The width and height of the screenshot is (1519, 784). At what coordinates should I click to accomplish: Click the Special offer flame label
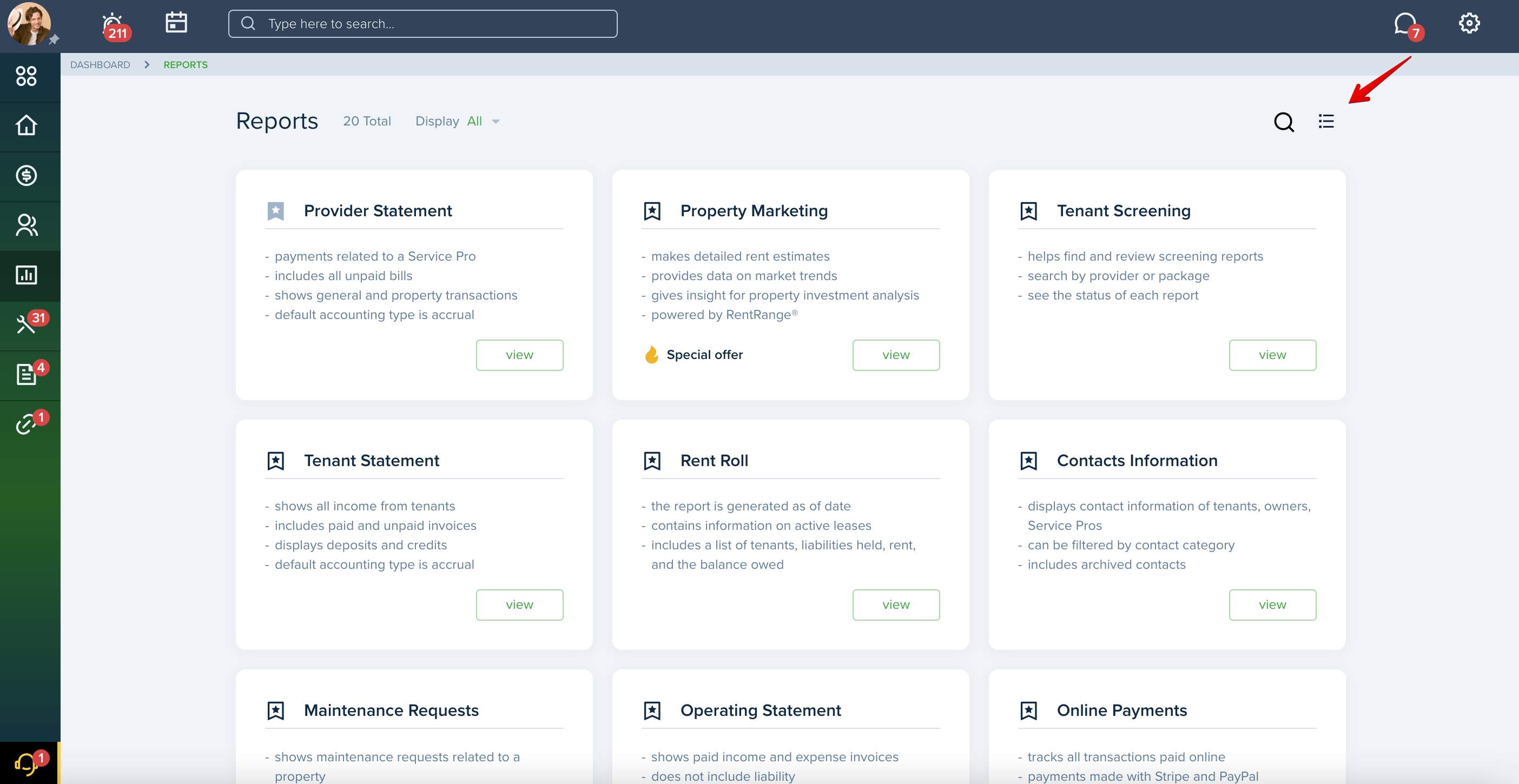coord(694,355)
